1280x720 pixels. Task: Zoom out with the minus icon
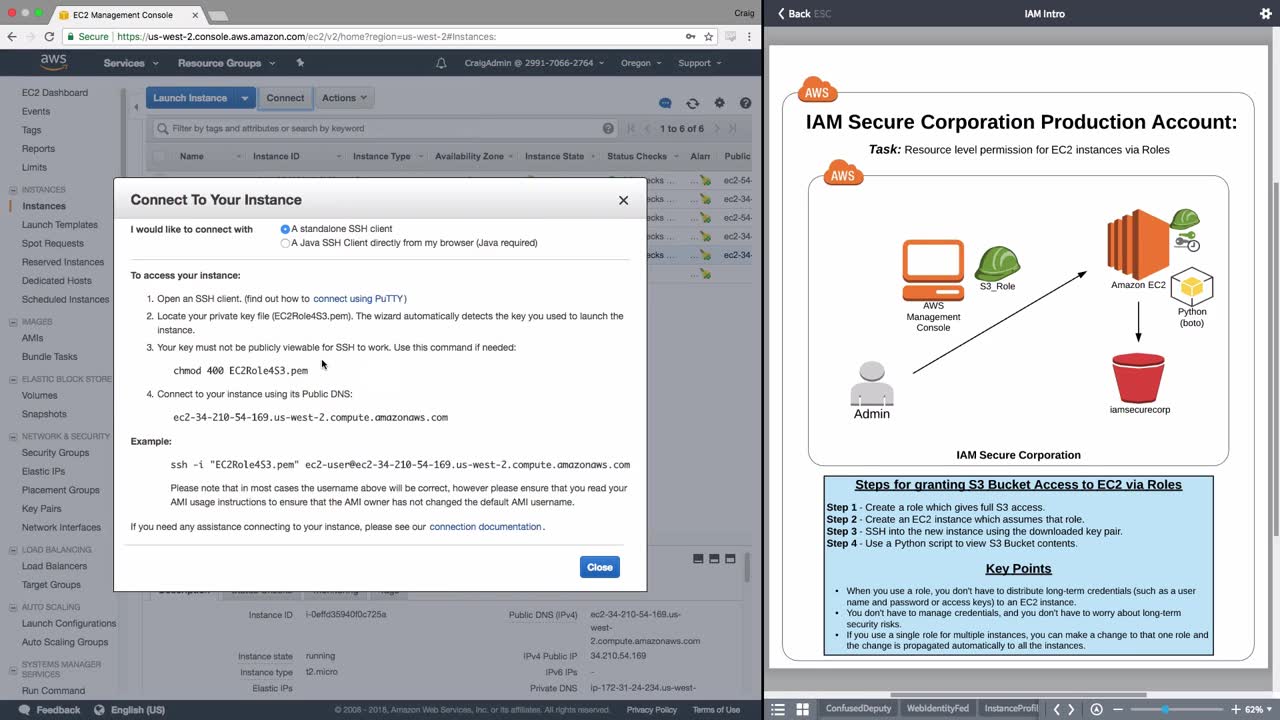pos(1118,709)
